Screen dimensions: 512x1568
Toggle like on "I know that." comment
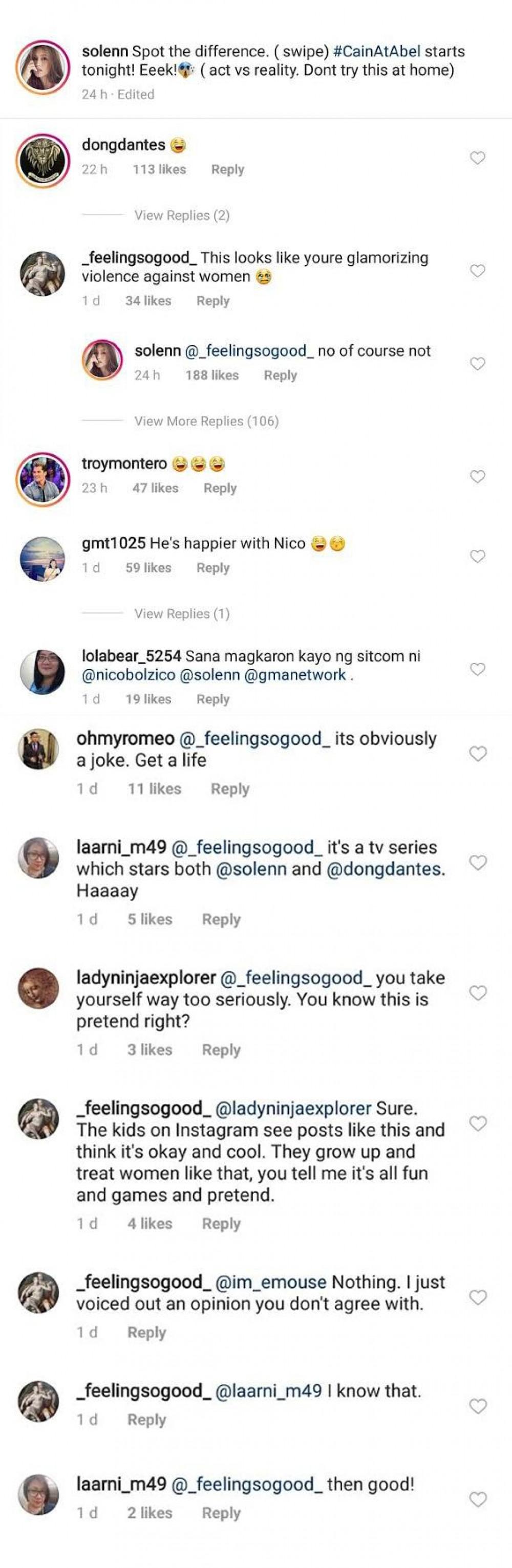point(478,1406)
